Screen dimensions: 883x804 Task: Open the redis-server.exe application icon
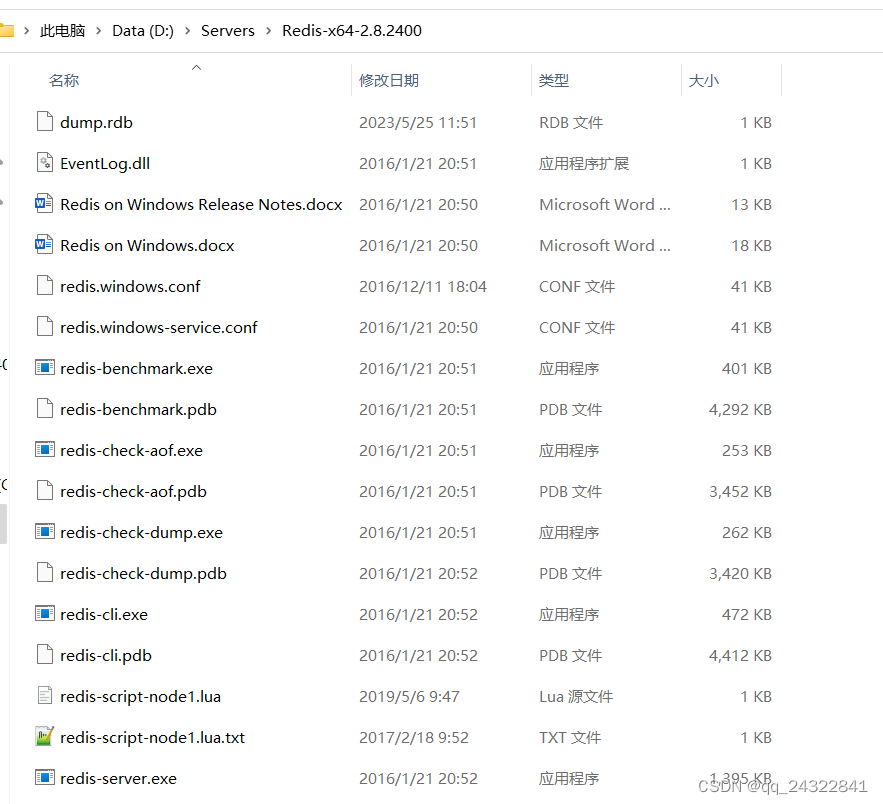tap(44, 778)
